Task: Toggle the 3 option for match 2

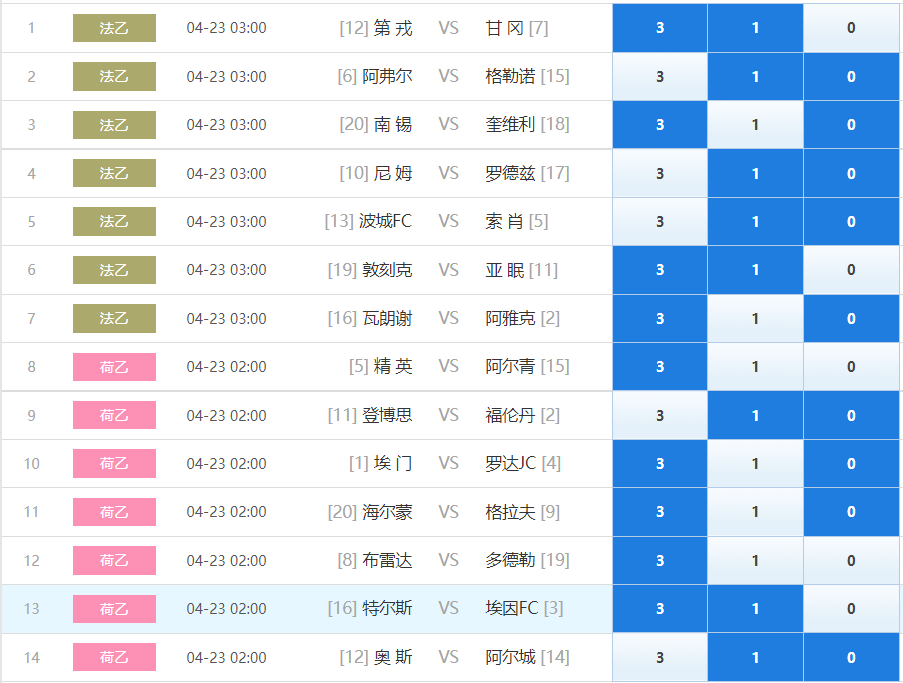Action: point(660,77)
